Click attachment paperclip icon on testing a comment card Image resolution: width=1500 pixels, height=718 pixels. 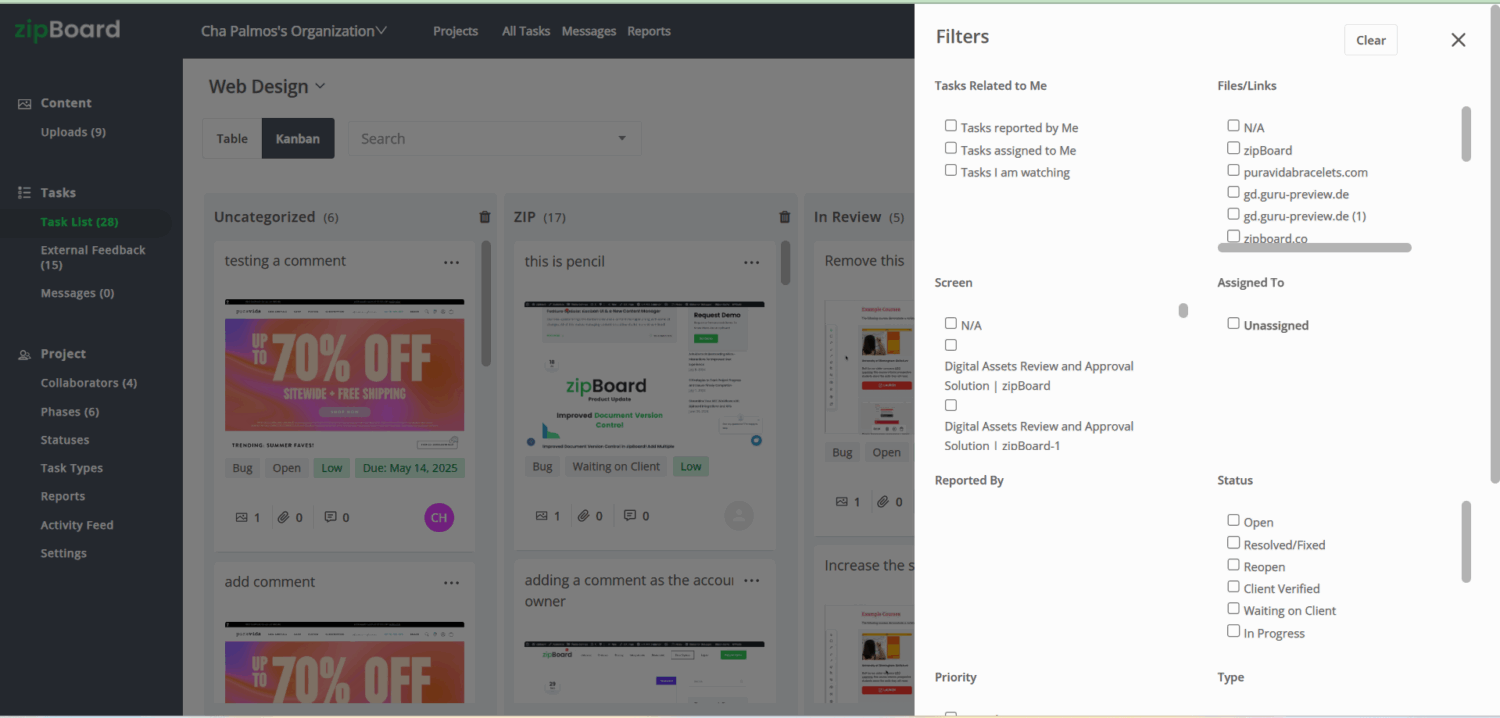tap(283, 517)
